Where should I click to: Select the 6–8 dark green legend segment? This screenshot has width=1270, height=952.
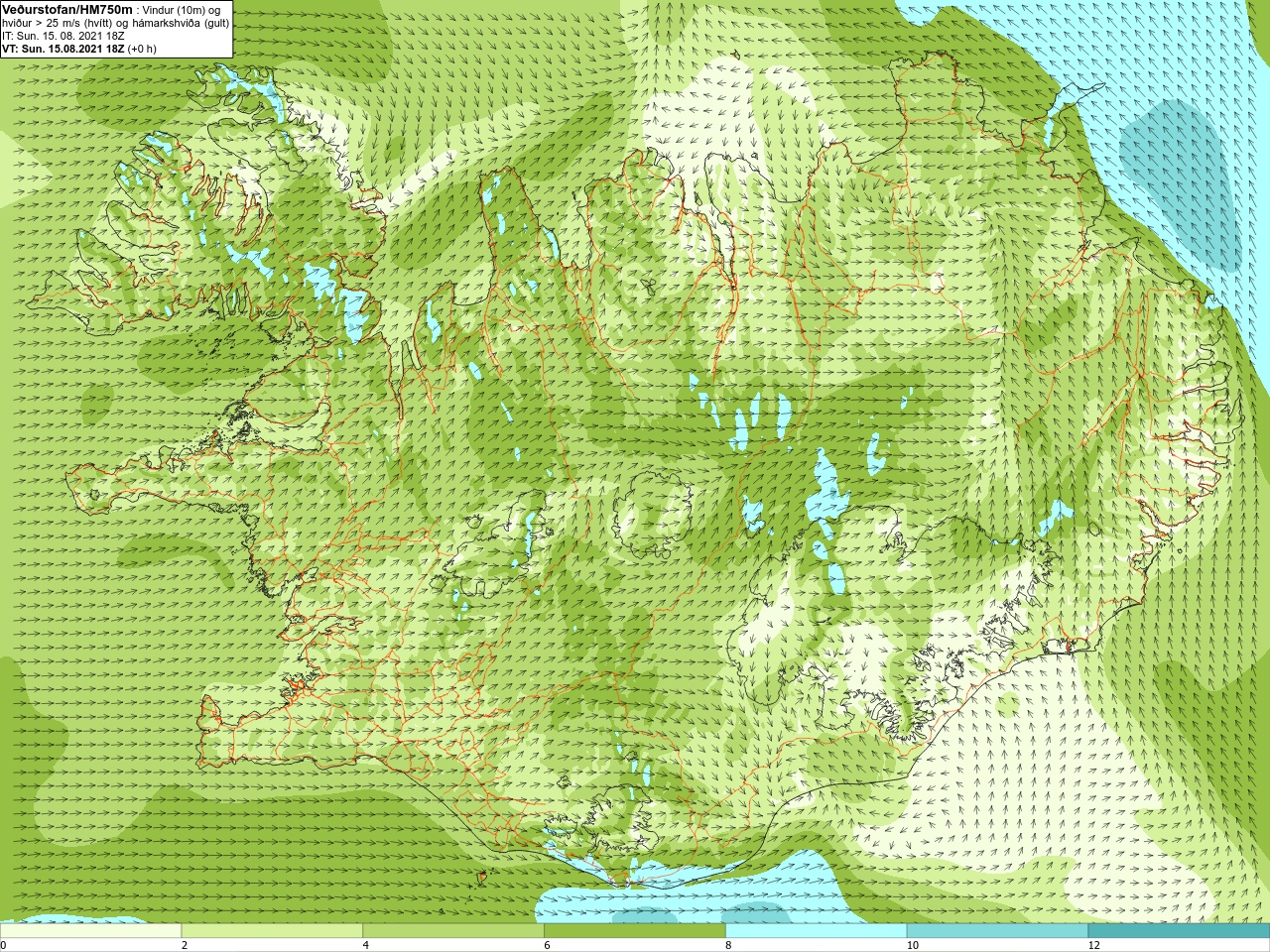635,931
